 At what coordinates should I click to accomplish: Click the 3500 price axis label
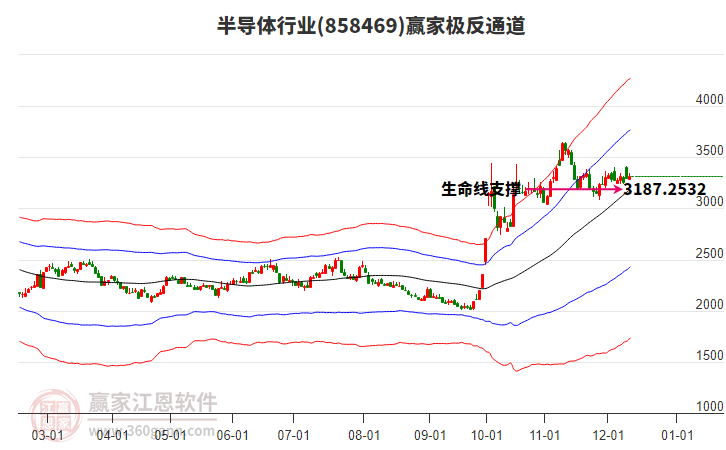tap(709, 150)
